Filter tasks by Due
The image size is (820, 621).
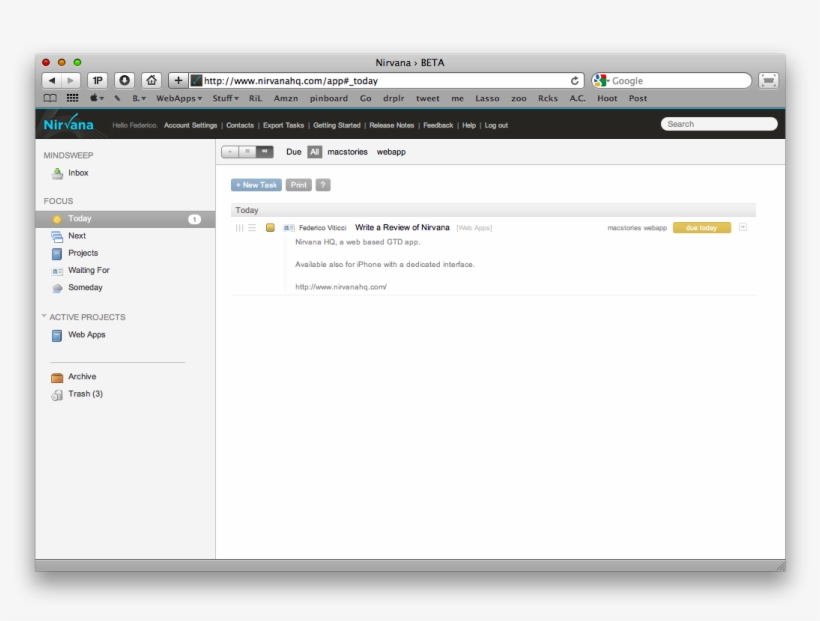293,152
